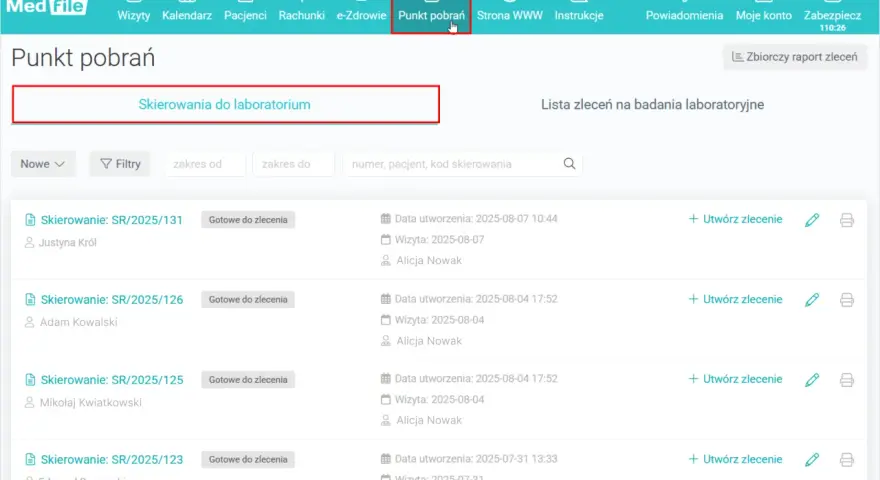Screen dimensions: 880x480
Task: Open Powiadomienia in the top bar
Action: (684, 15)
